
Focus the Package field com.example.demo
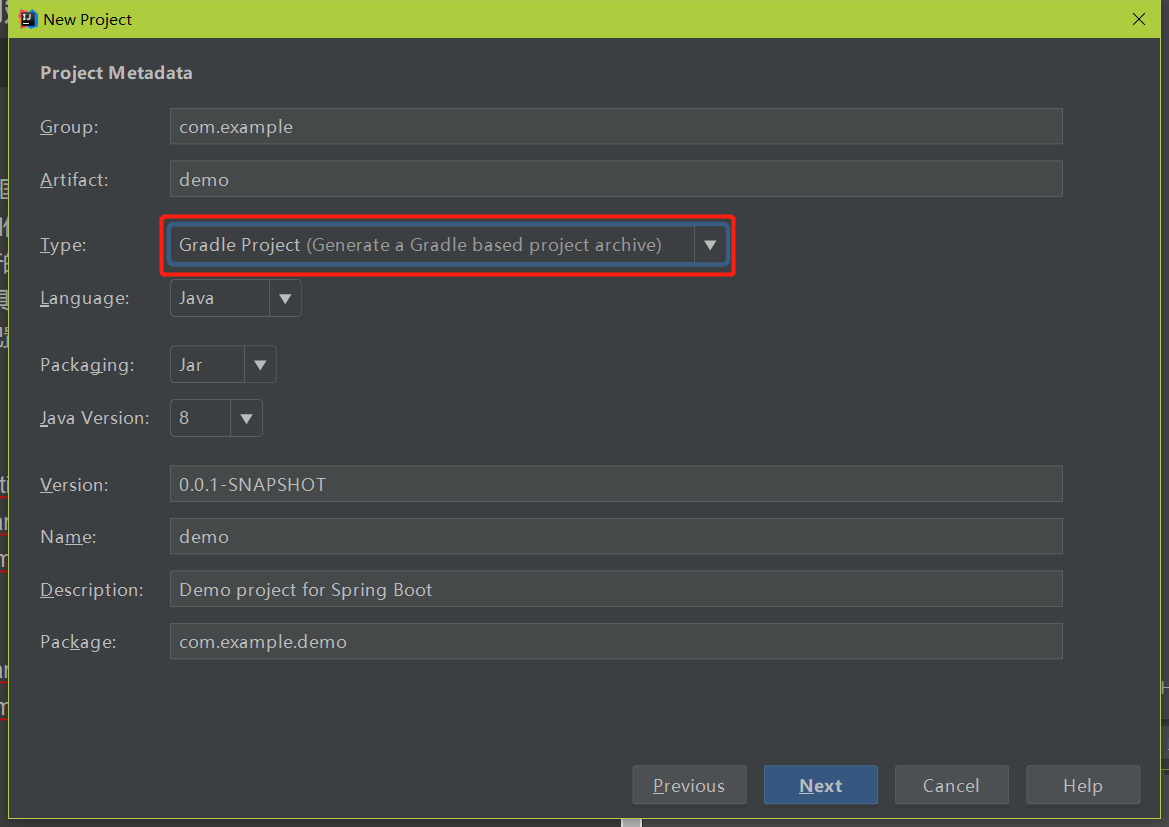point(616,641)
